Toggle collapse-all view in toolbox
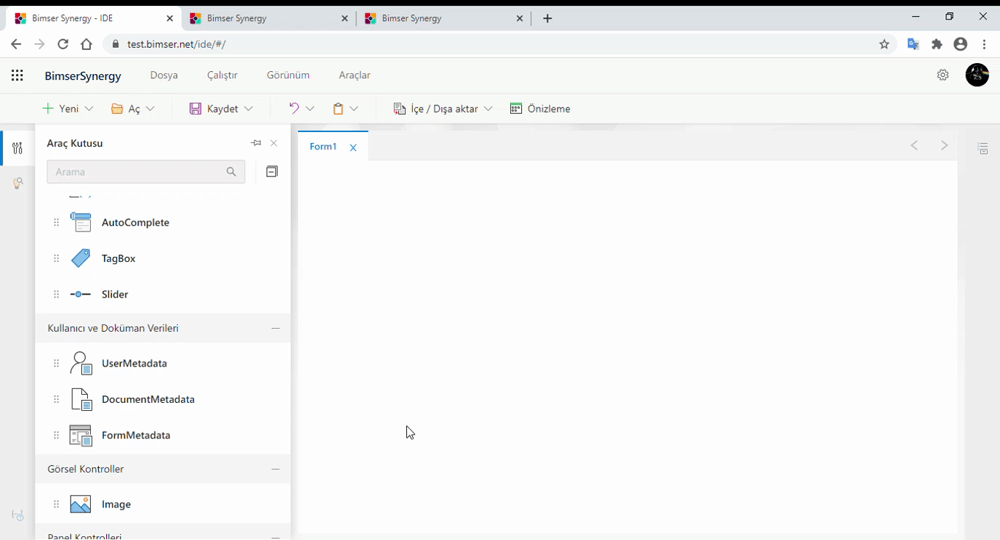 271,172
